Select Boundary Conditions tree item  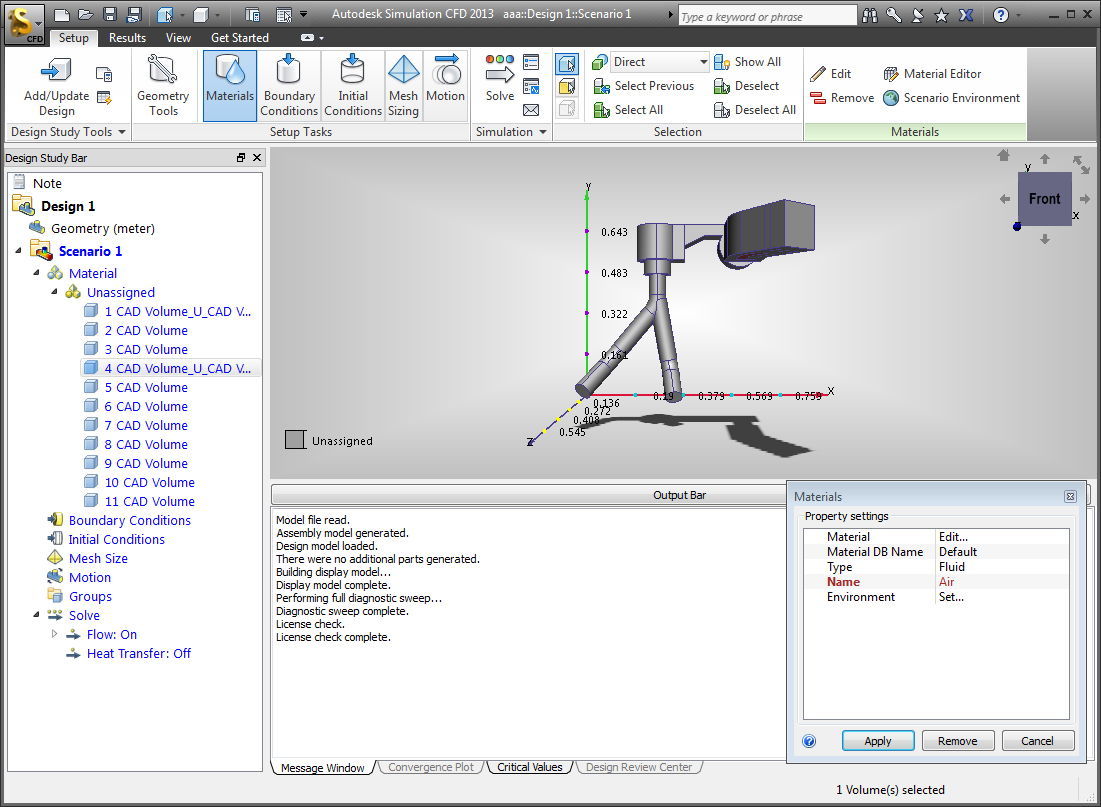coord(130,520)
